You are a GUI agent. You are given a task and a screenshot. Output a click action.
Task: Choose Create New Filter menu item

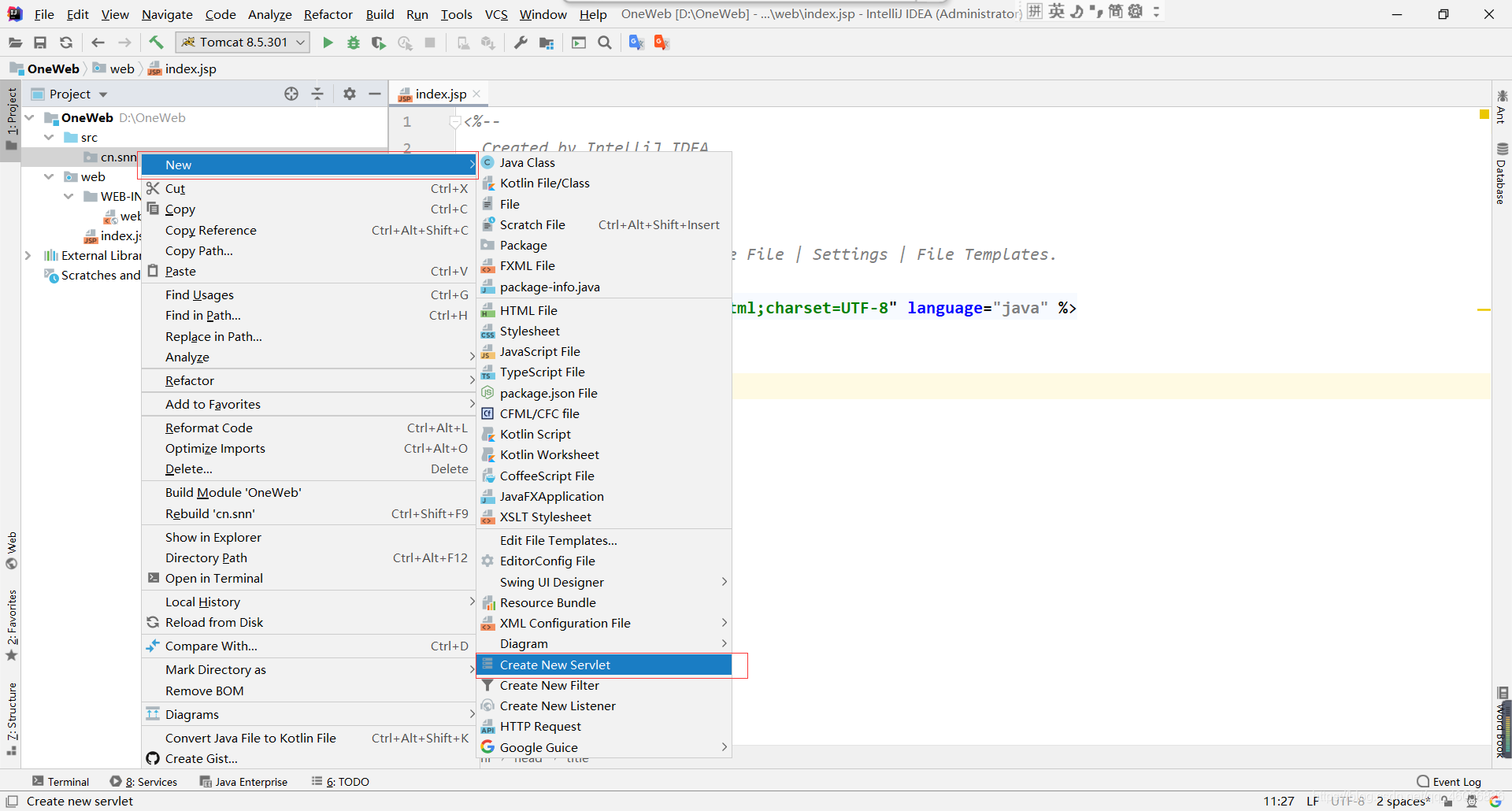[605, 685]
